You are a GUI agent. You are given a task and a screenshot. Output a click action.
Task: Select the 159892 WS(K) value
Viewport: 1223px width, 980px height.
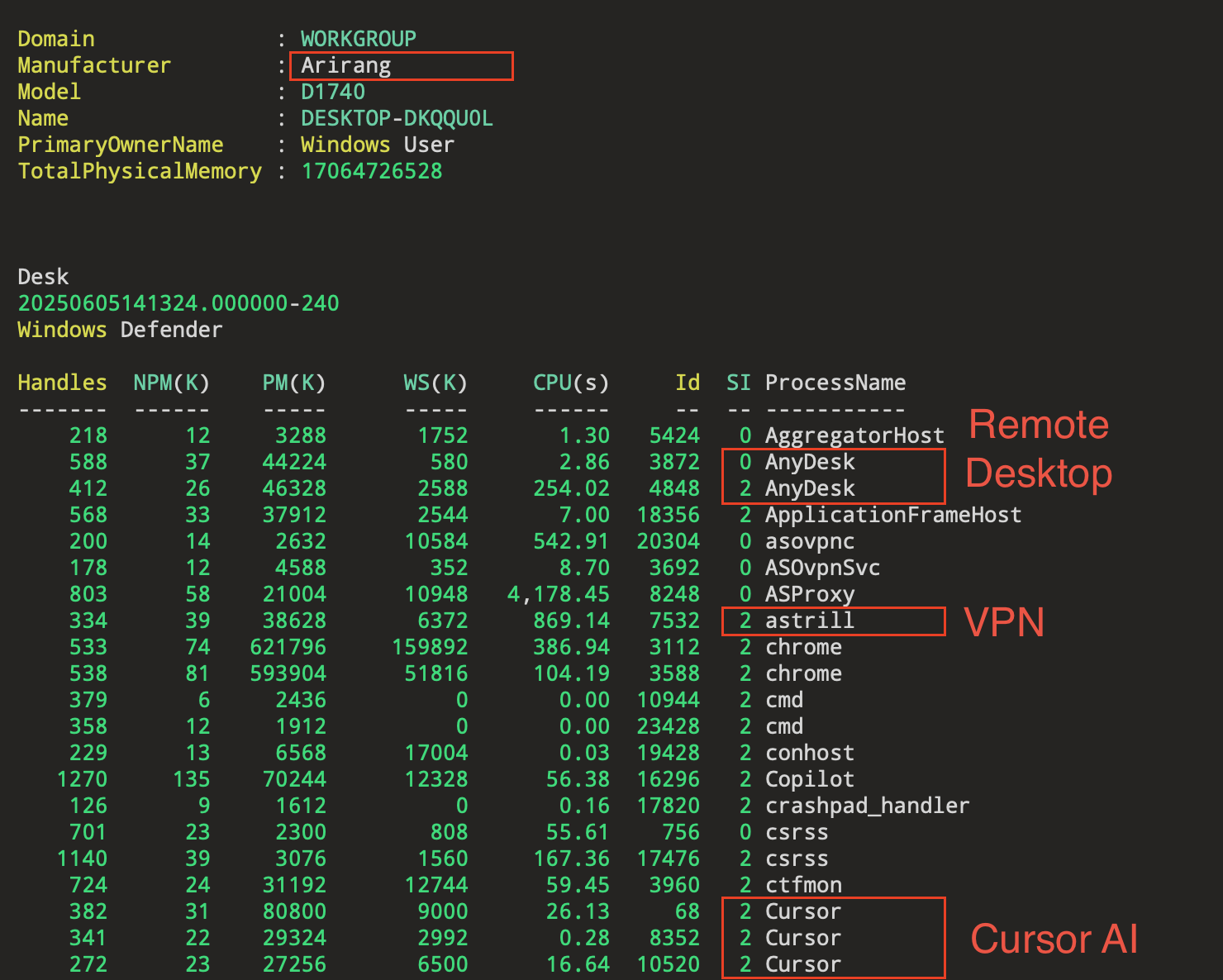click(x=430, y=647)
